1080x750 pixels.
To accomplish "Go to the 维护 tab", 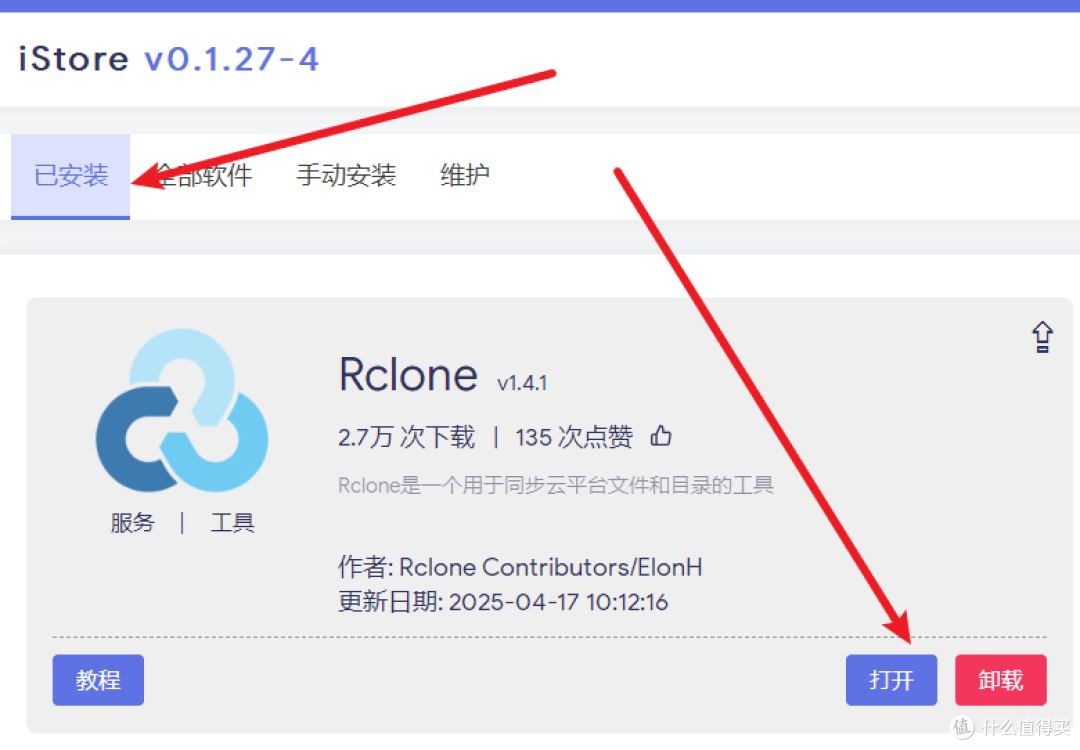I will tap(465, 176).
